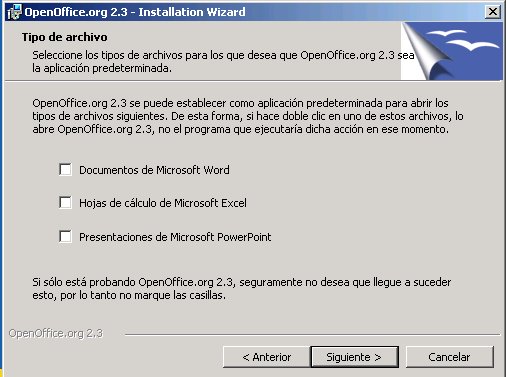
Task: Tick the Hojas de cálculo de Microsoft Excel checkbox
Action: 65,202
